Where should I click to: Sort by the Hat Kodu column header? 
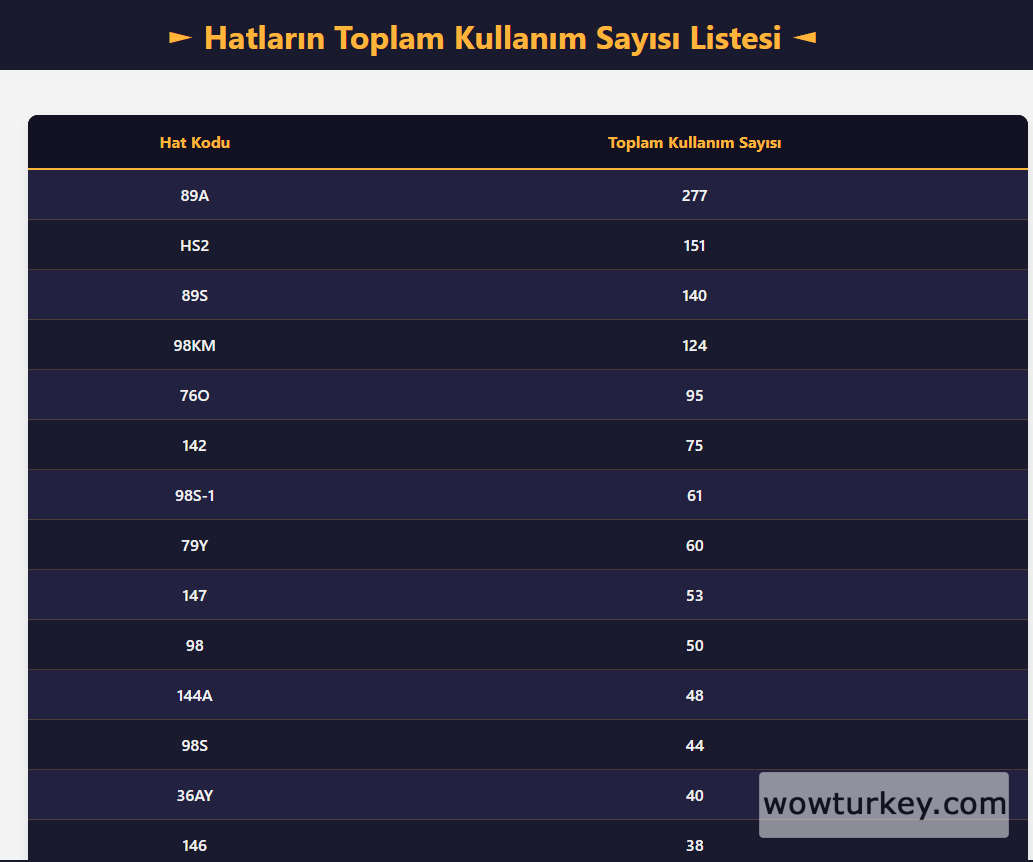(194, 142)
